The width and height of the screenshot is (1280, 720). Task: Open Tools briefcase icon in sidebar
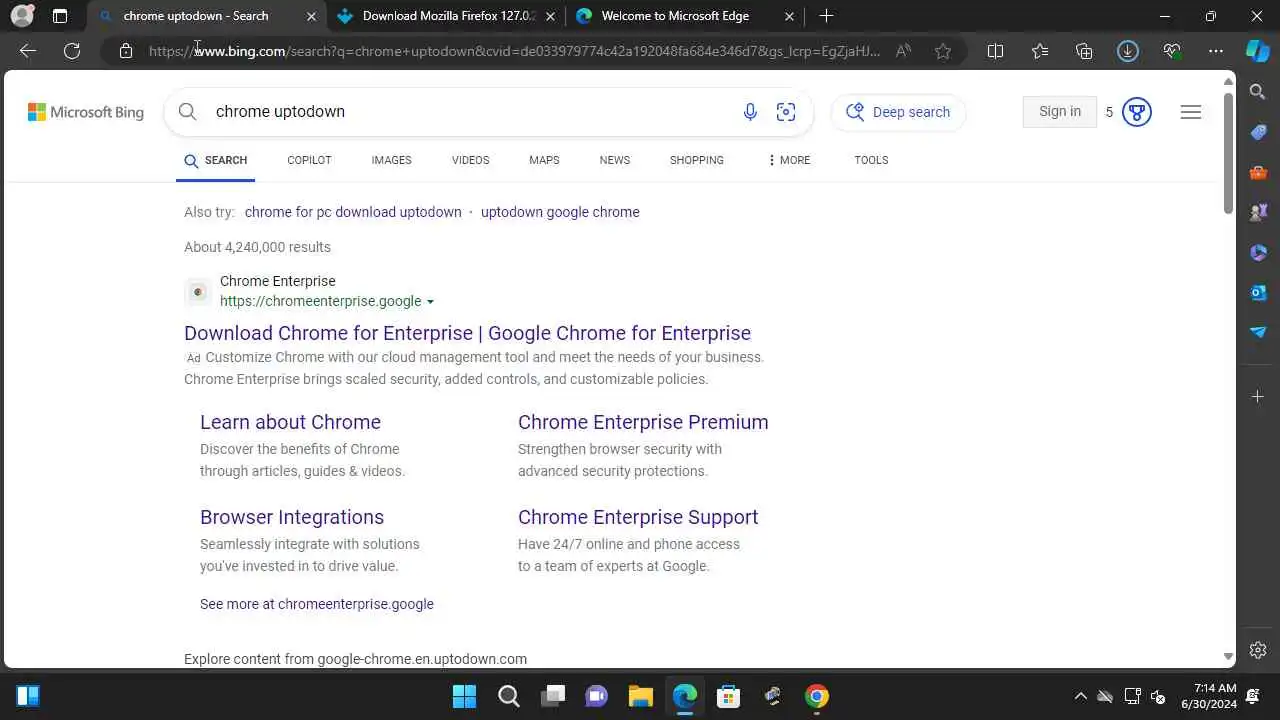(x=1258, y=172)
